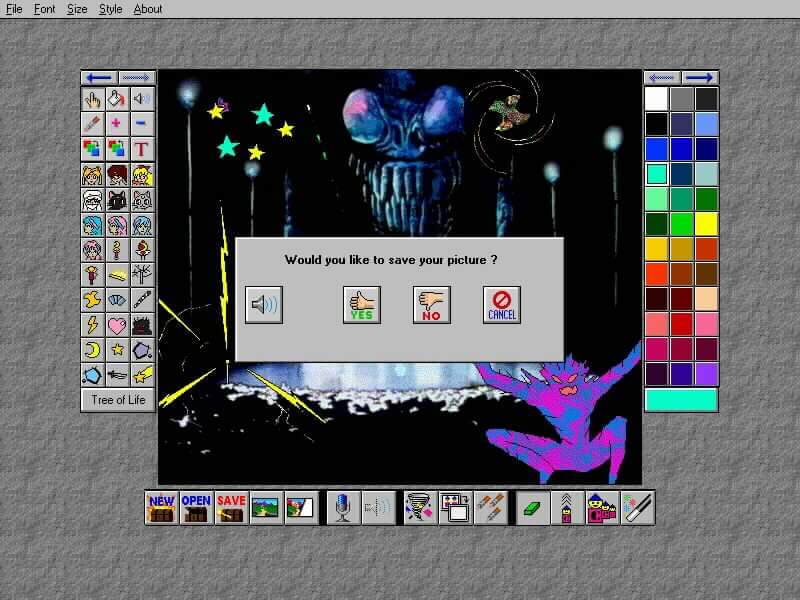The height and width of the screenshot is (600, 800).
Task: Choose the white cat stamp
Action: click(142, 201)
